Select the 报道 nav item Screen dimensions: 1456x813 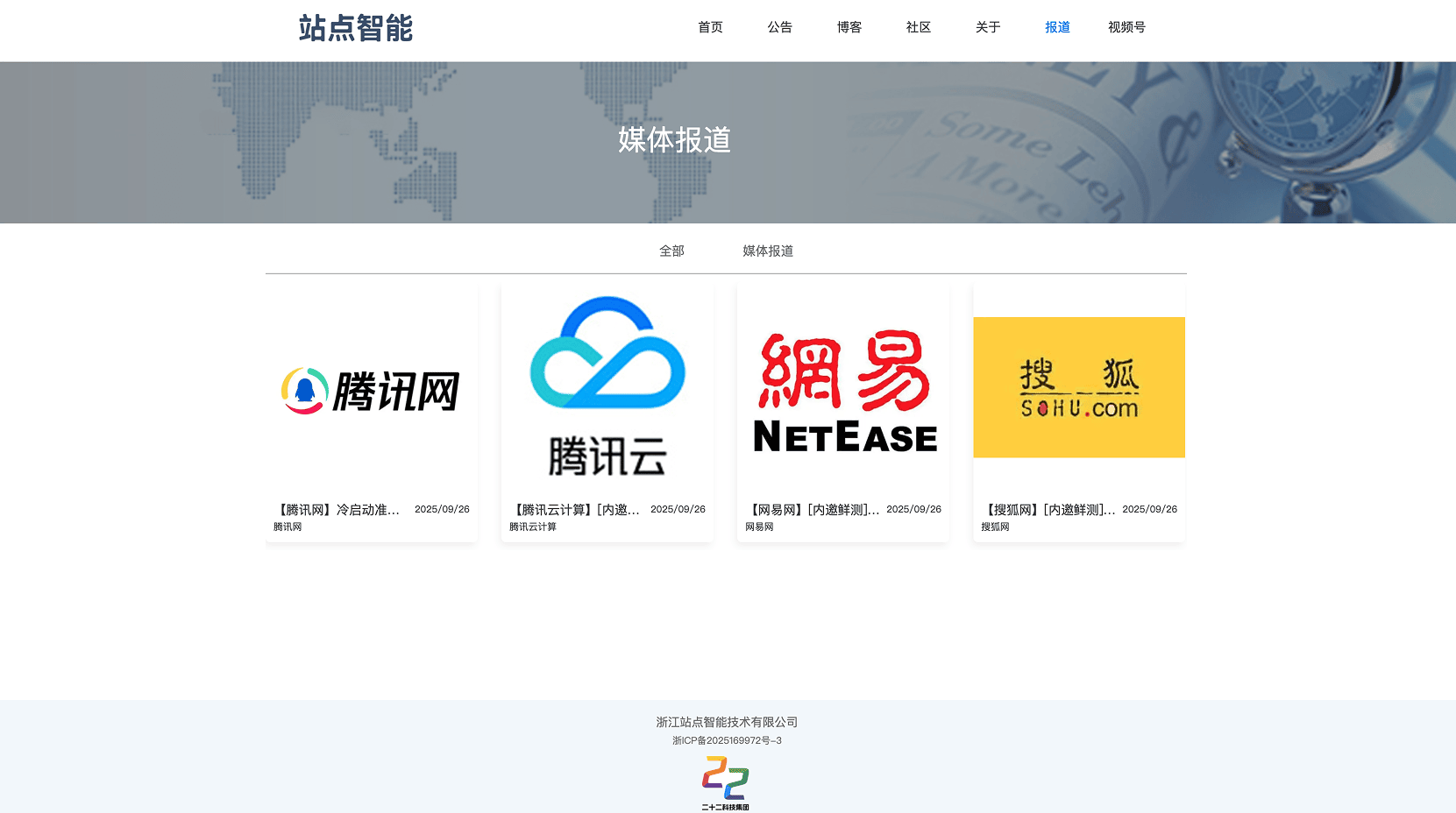click(x=1057, y=27)
